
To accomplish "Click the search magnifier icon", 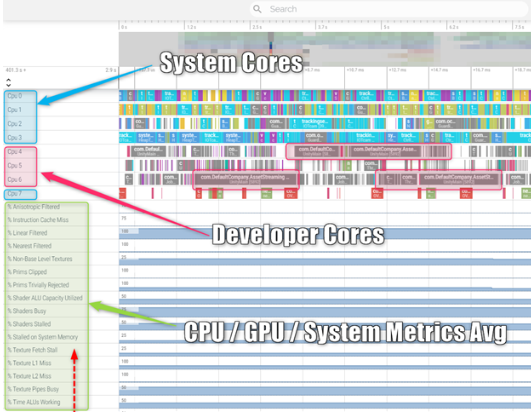I will click(257, 9).
